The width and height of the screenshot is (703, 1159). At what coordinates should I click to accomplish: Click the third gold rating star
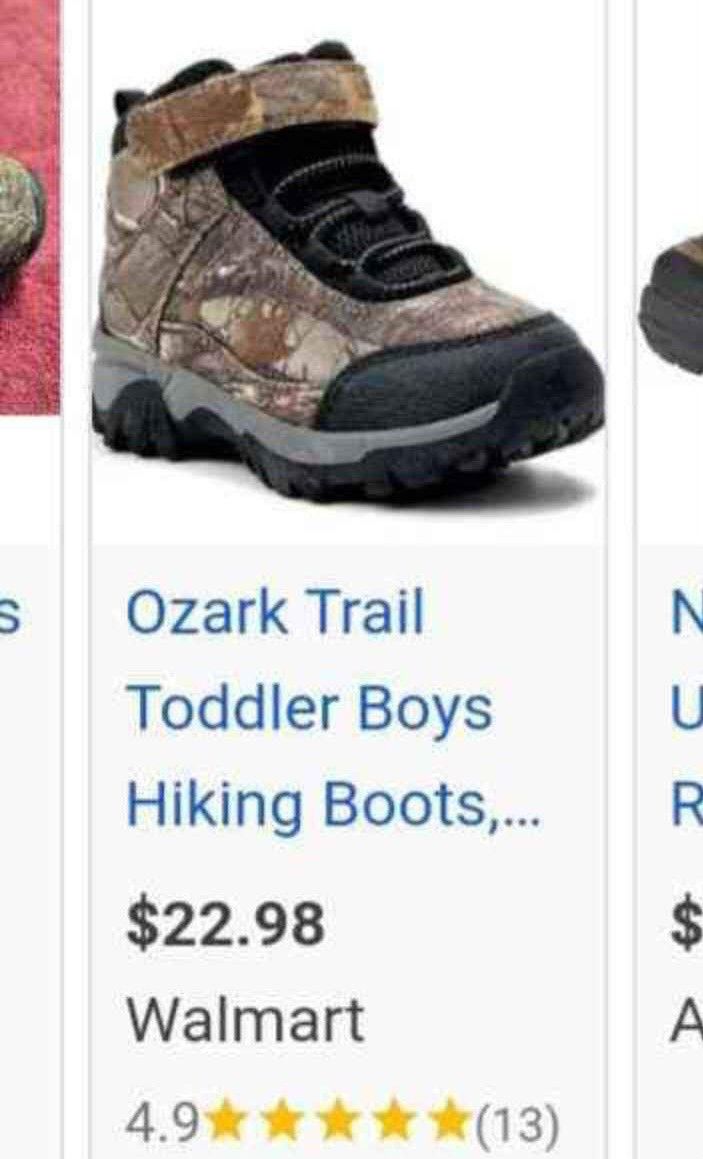339,1121
